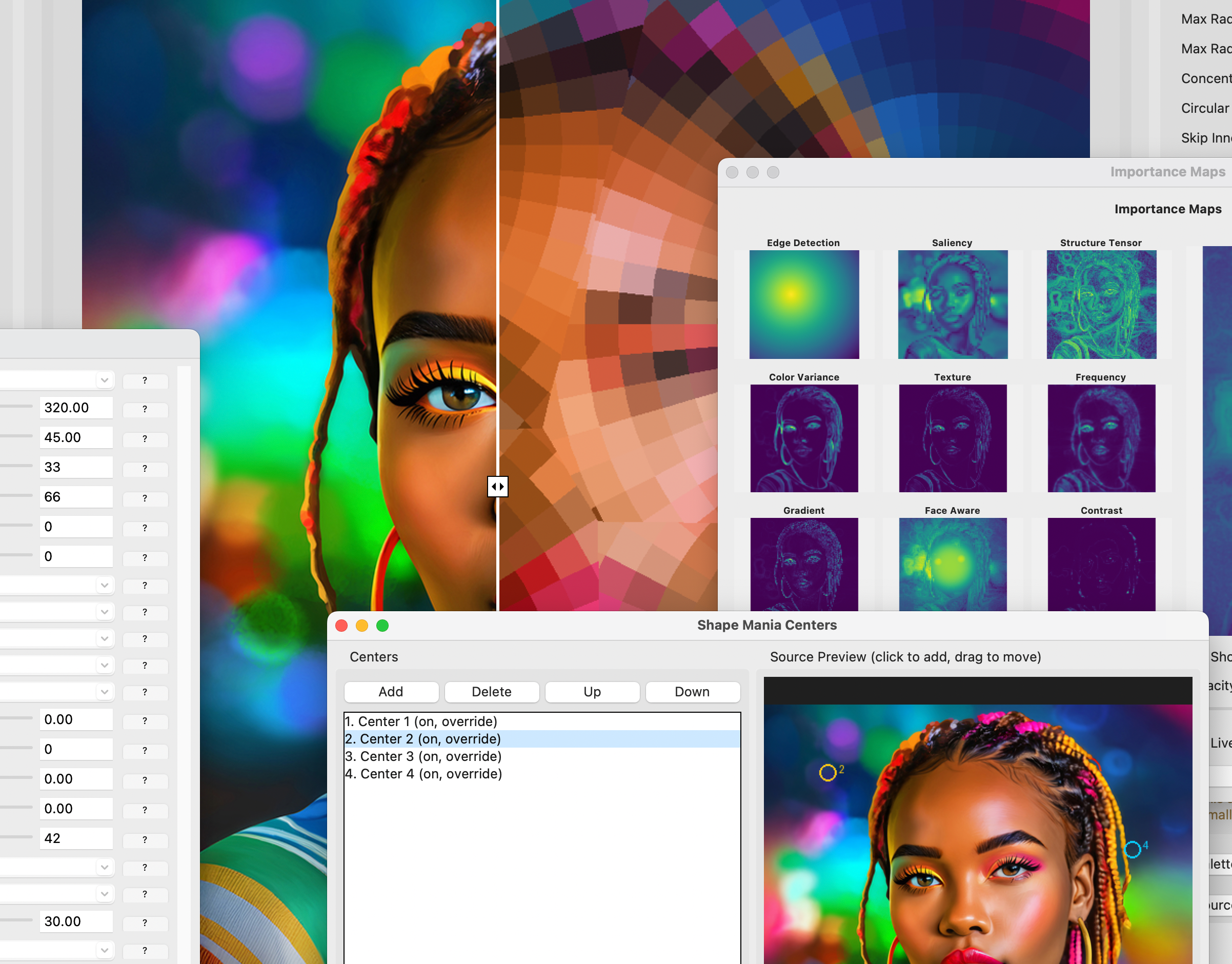
Task: Select the Edge Detection importance map
Action: coord(804,304)
